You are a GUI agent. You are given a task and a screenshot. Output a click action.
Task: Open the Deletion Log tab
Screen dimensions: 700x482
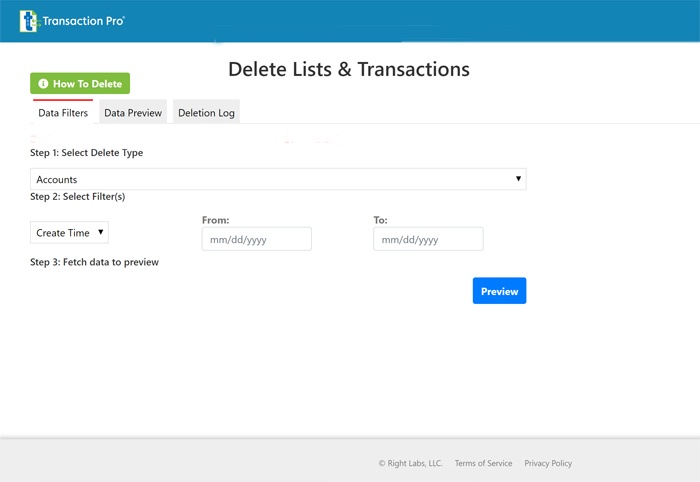click(206, 113)
